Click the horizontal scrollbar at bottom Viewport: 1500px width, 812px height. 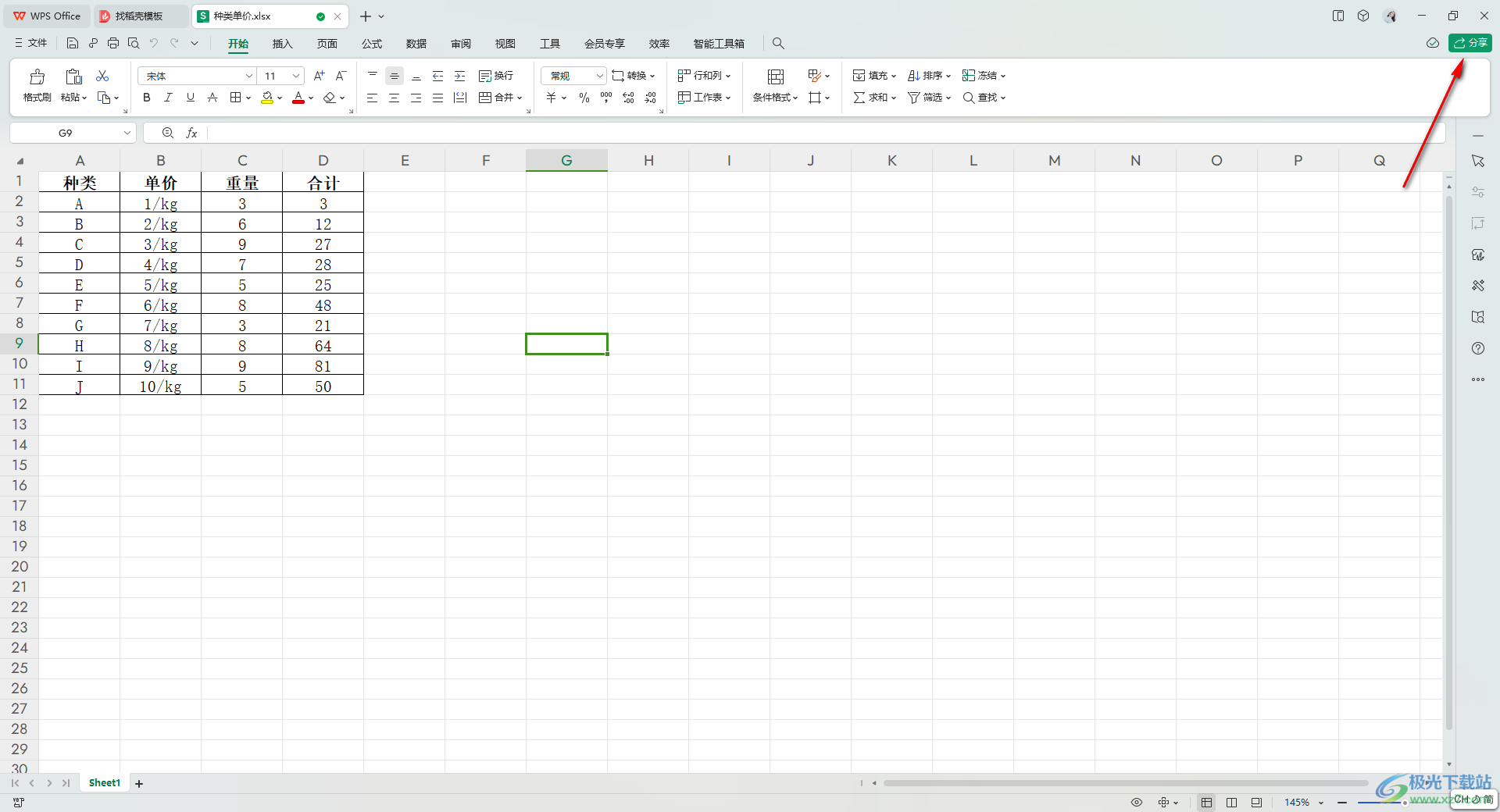1125,783
